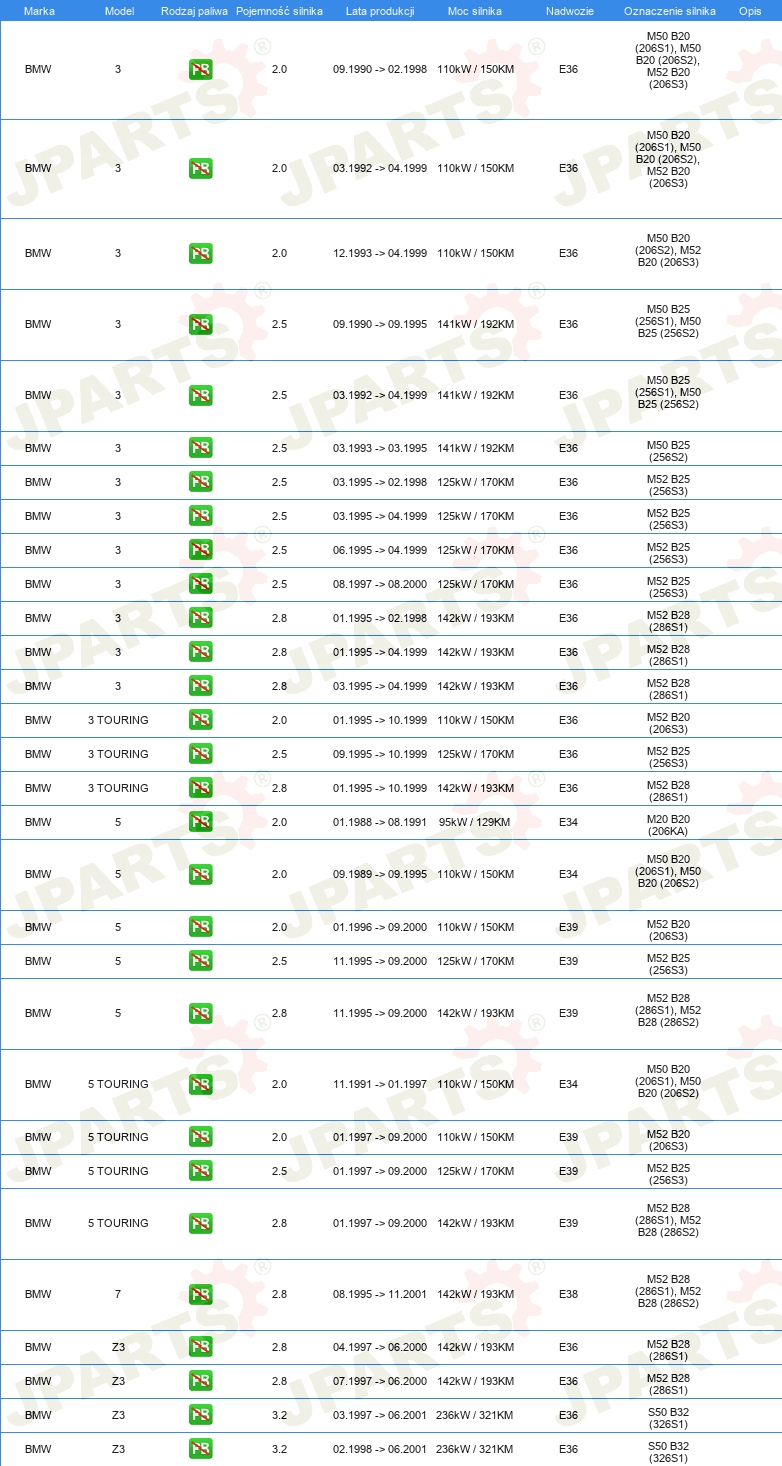The image size is (782, 1466).
Task: Click PB icon for 01.1995 -> 02.1998 row
Action: pos(200,618)
